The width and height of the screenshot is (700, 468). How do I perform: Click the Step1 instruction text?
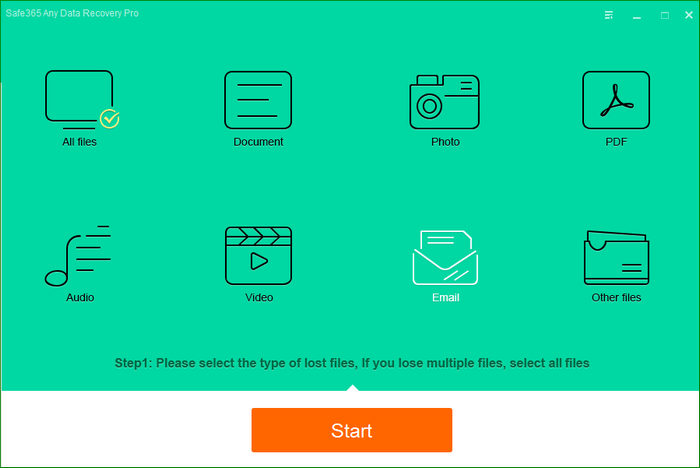pos(354,362)
